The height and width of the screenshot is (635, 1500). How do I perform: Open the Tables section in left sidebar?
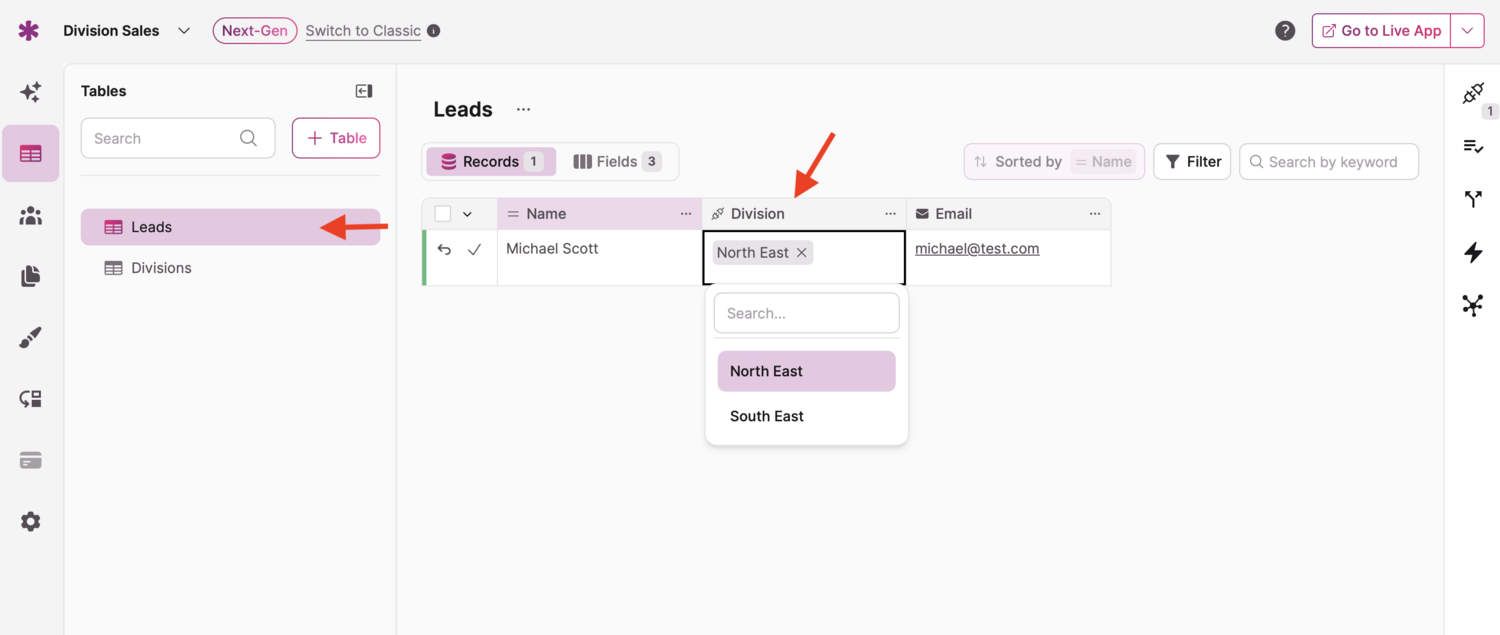tap(31, 154)
